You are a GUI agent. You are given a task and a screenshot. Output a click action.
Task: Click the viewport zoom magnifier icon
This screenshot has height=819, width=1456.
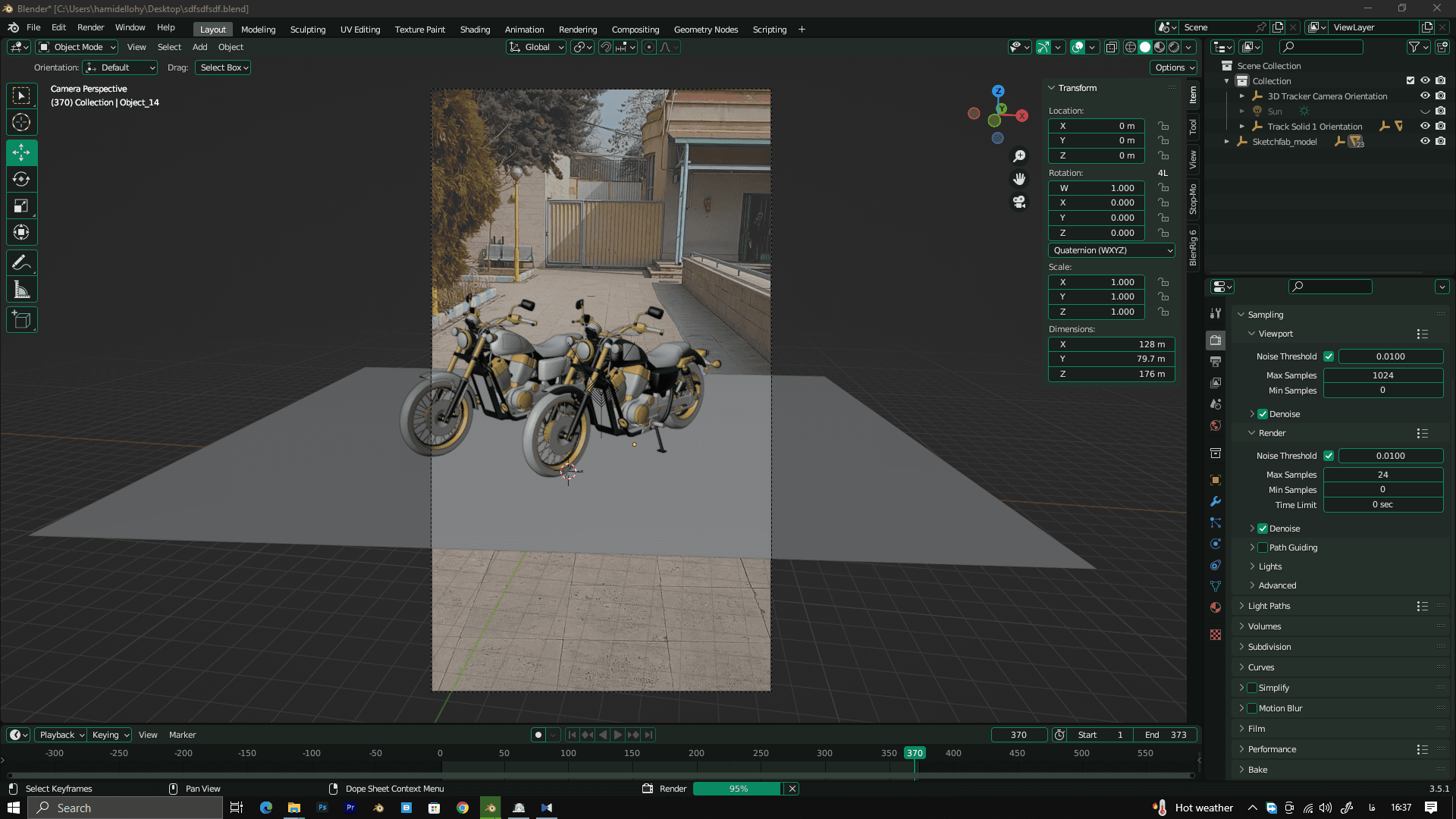(1019, 155)
